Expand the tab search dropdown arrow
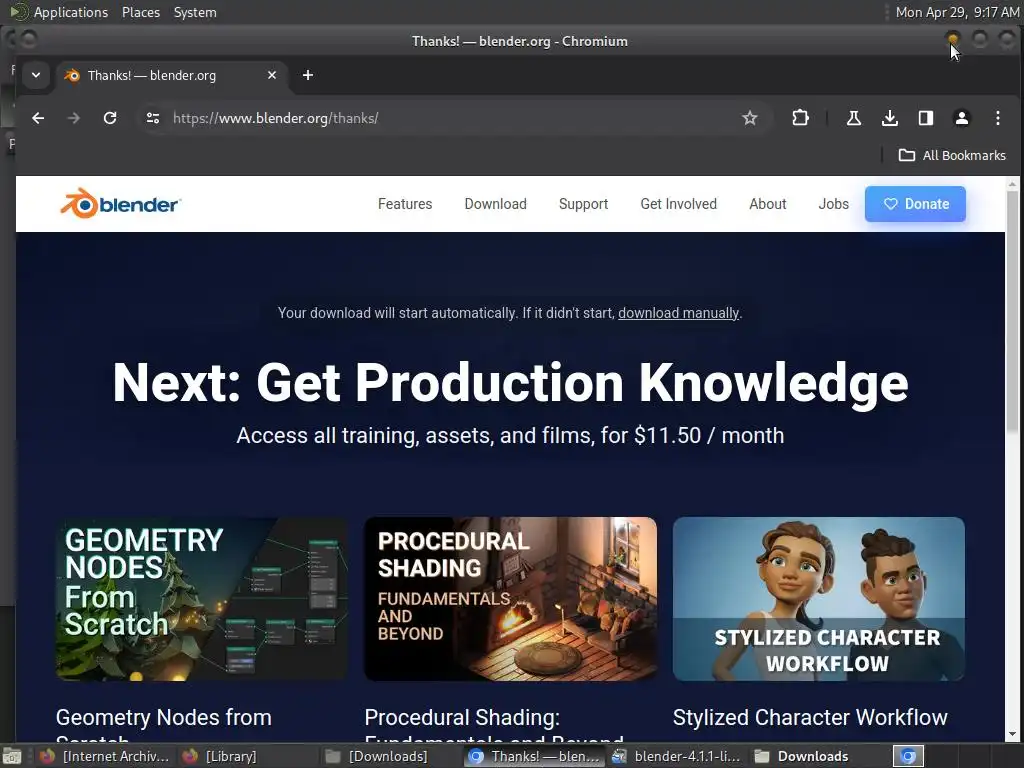Image resolution: width=1024 pixels, height=768 pixels. 36,75
